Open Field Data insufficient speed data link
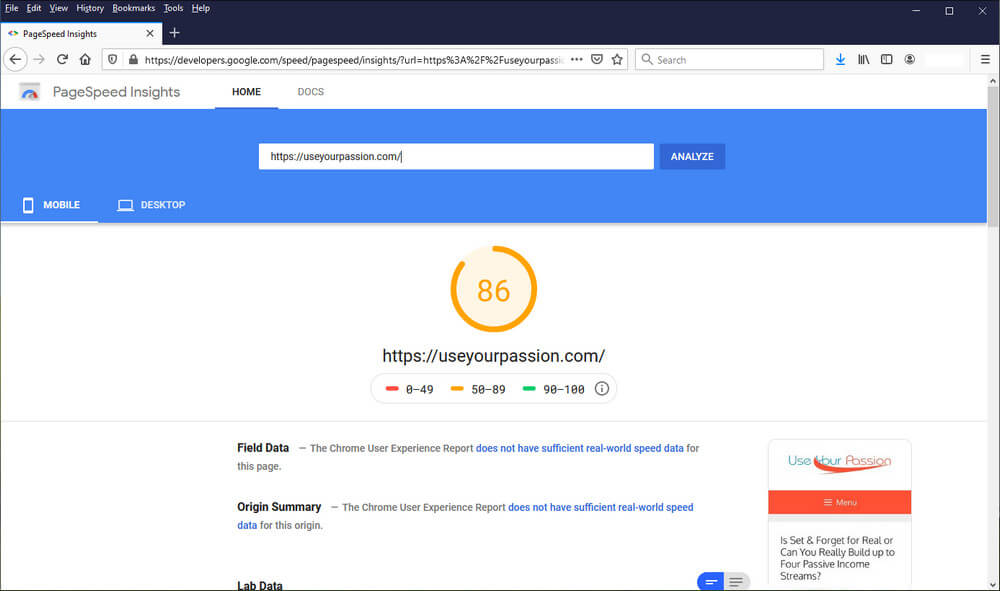The height and width of the screenshot is (591, 1000). point(580,448)
